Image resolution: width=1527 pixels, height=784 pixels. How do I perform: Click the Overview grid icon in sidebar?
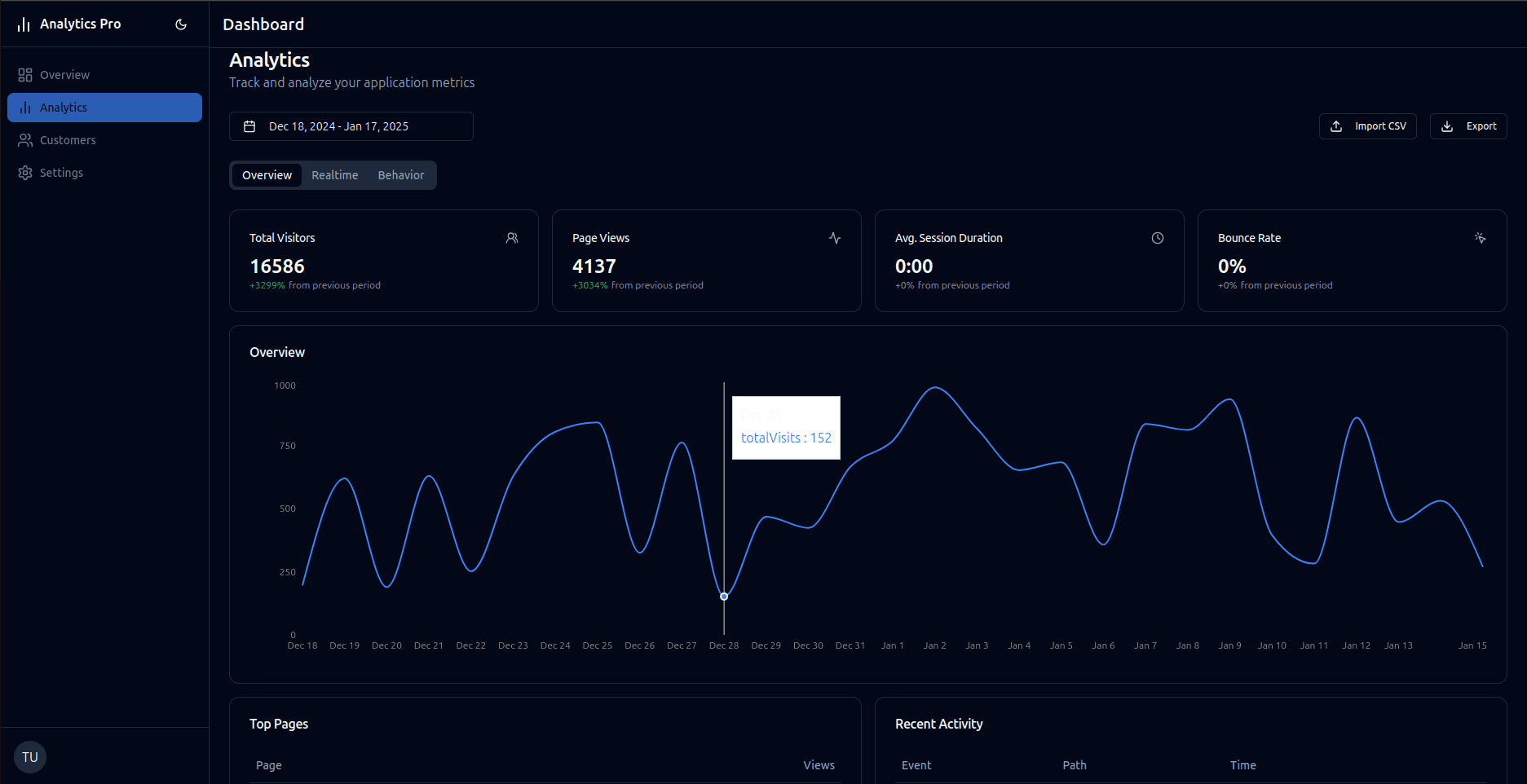25,74
